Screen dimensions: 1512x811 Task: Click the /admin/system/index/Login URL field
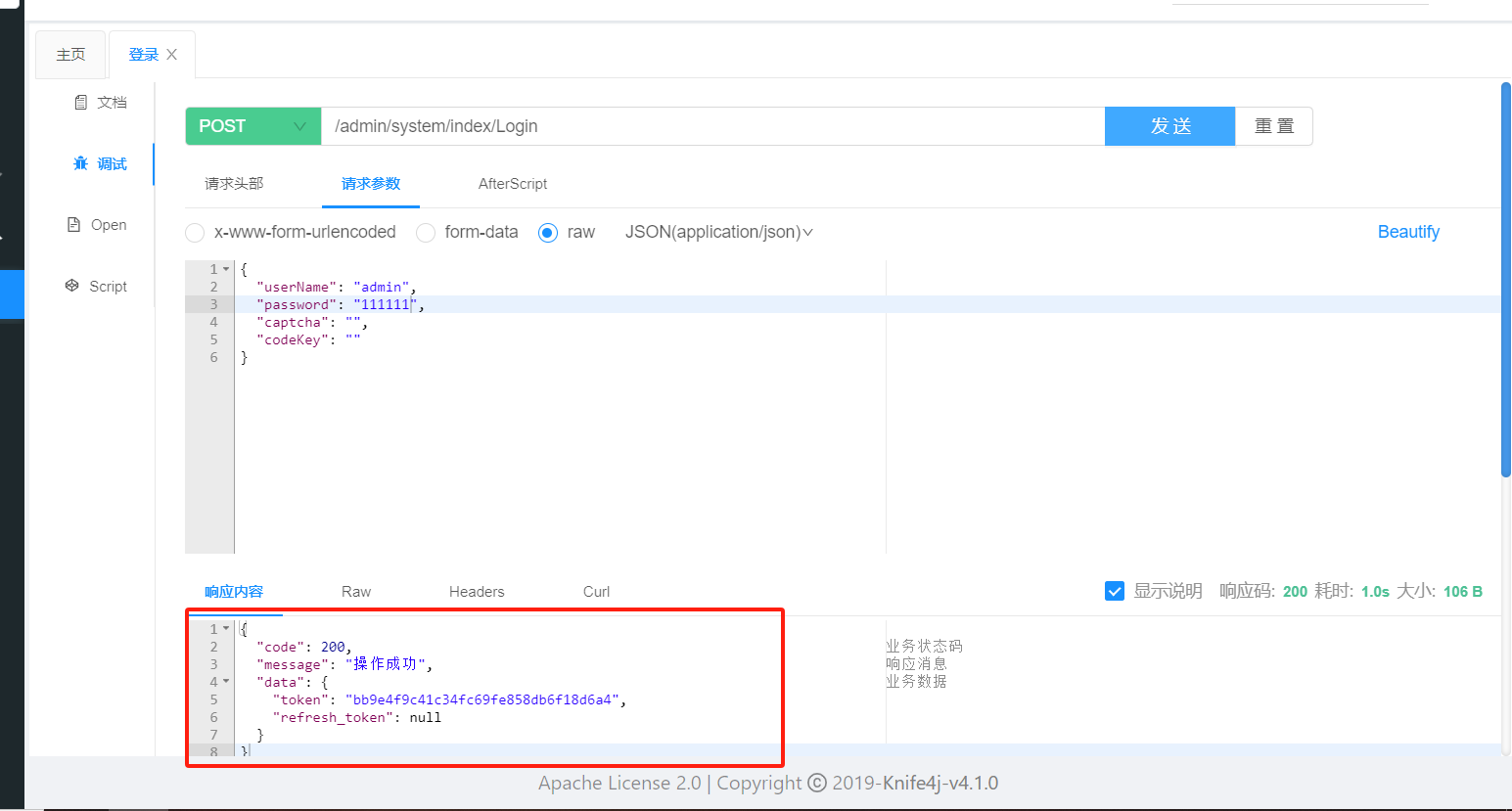[713, 126]
